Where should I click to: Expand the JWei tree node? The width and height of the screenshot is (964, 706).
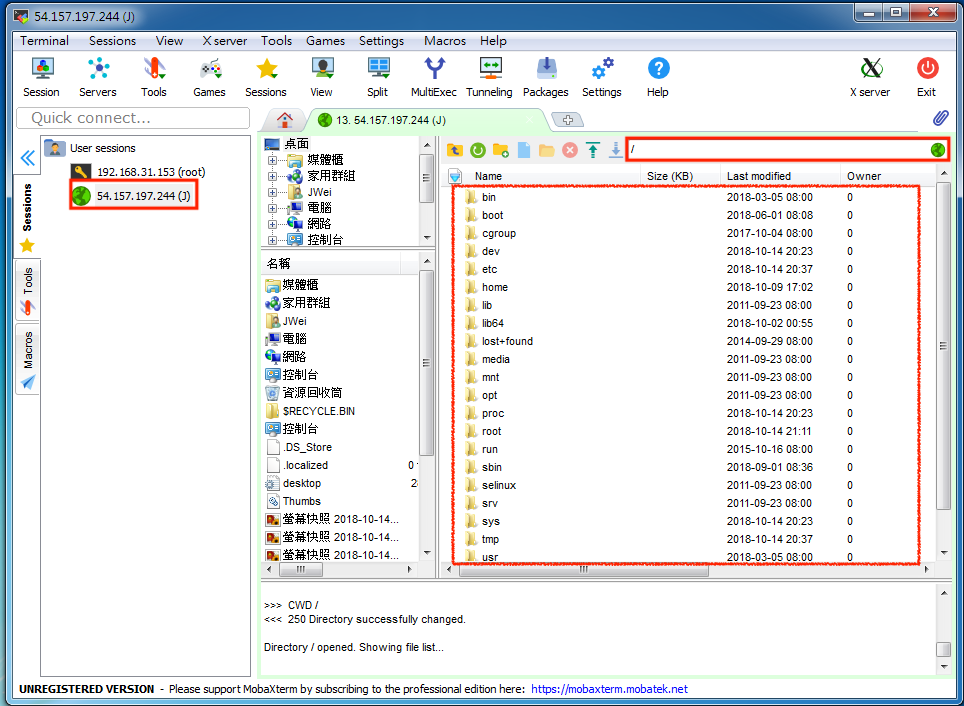272,192
